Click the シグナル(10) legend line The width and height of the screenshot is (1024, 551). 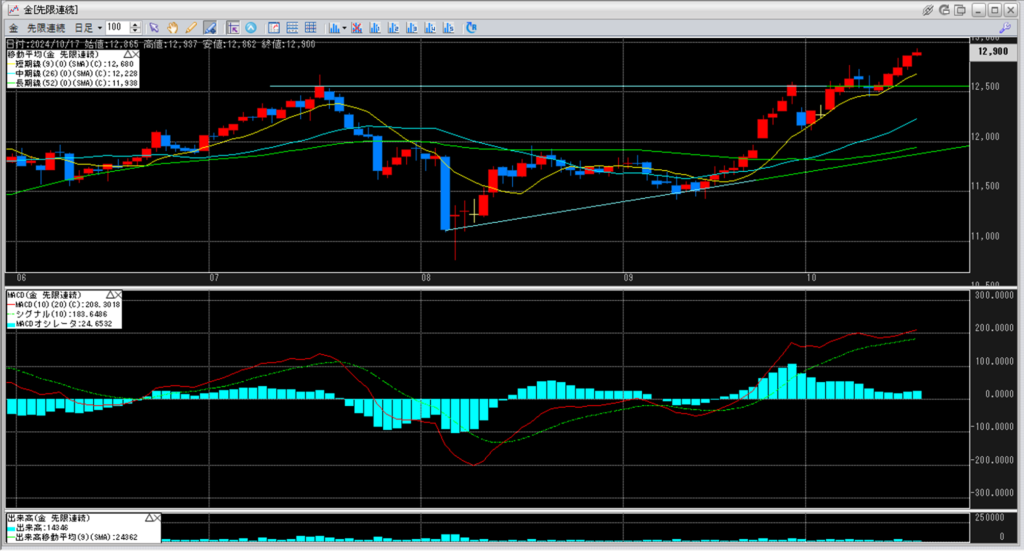57,315
